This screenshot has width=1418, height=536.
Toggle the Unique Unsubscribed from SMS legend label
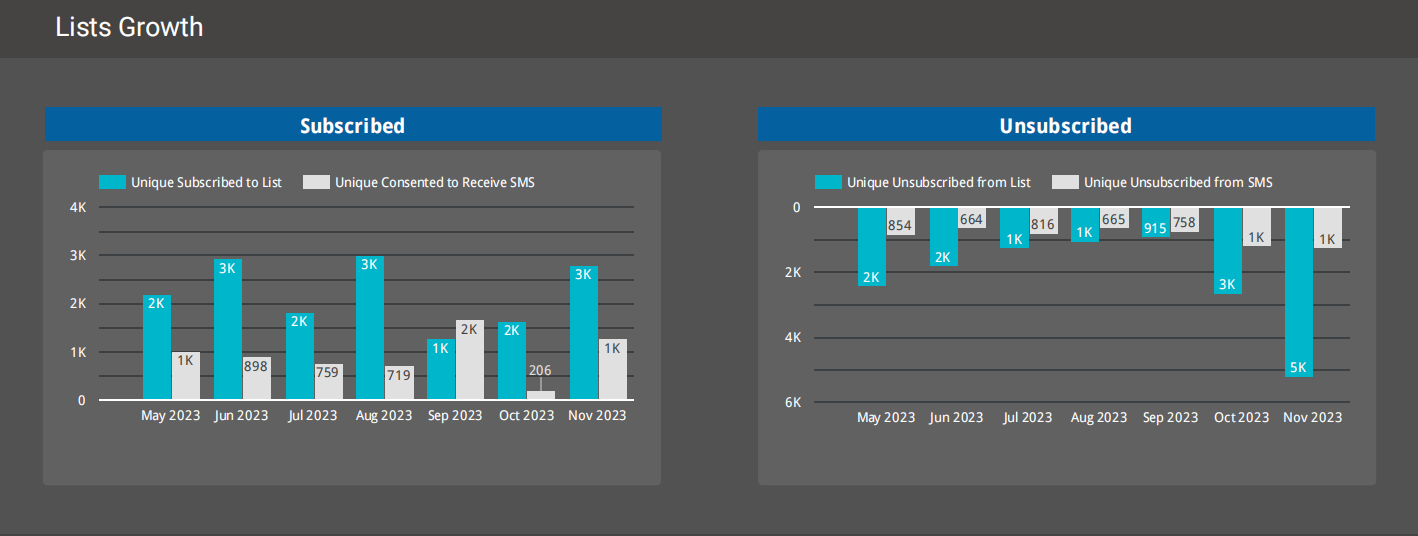(x=1178, y=182)
